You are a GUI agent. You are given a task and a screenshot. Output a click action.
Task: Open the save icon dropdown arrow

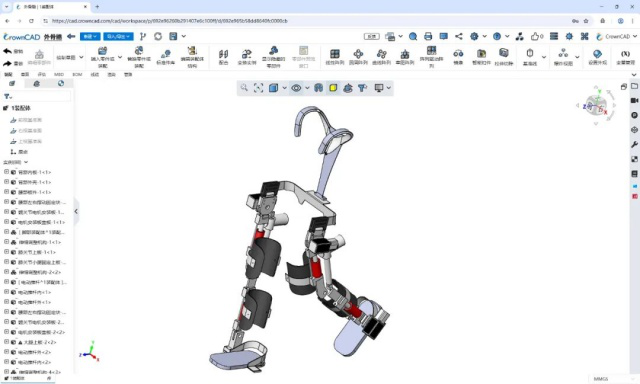[x=184, y=36]
